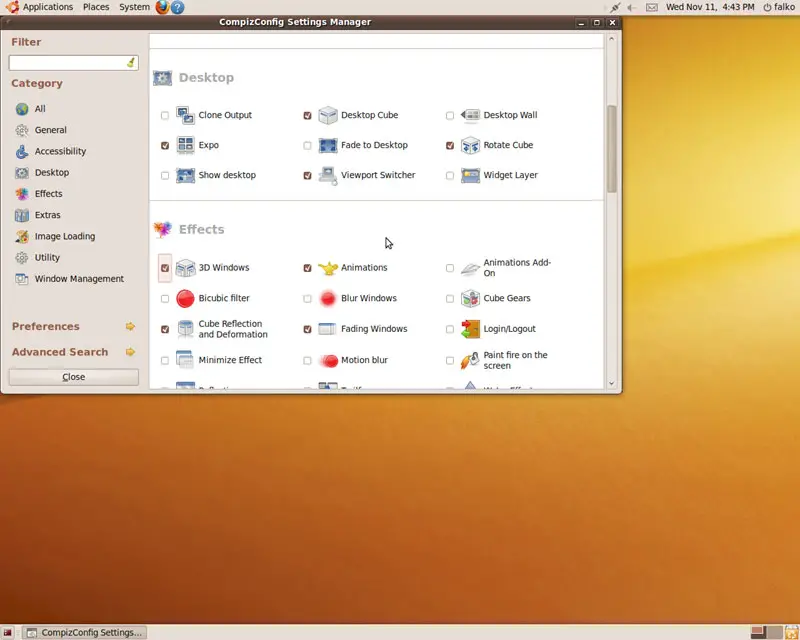Open the Animations Add-On plugin icon
The image size is (800, 640).
470,268
